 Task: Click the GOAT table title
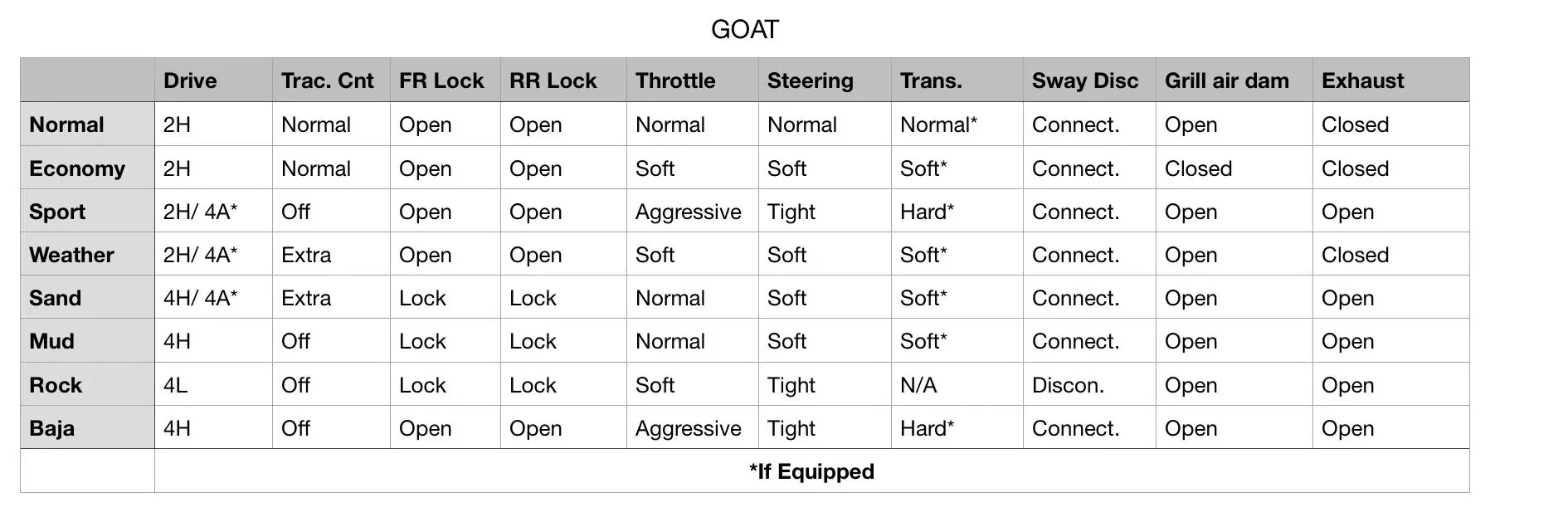click(x=744, y=30)
